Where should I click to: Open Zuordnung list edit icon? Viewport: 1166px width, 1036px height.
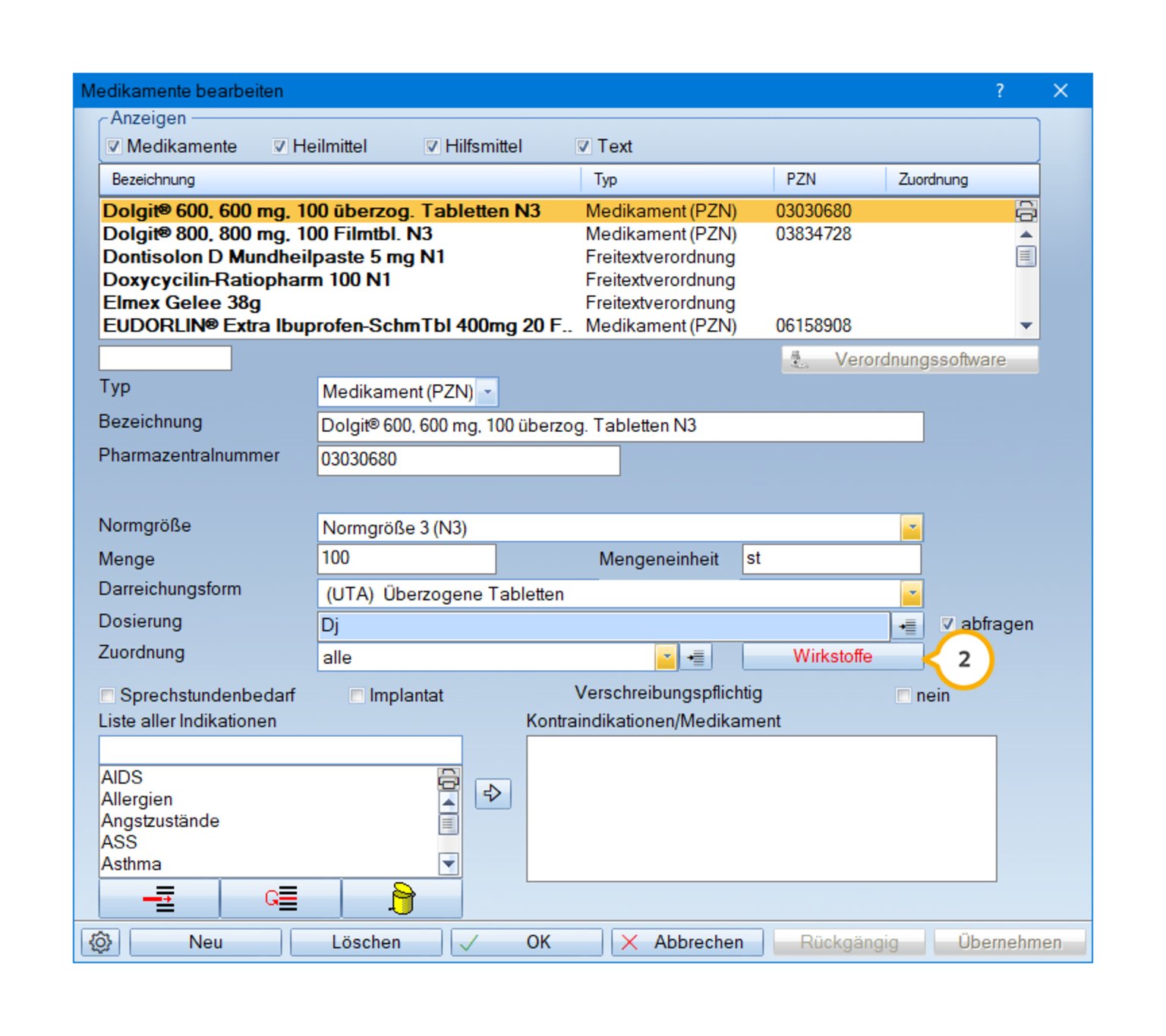click(x=695, y=657)
